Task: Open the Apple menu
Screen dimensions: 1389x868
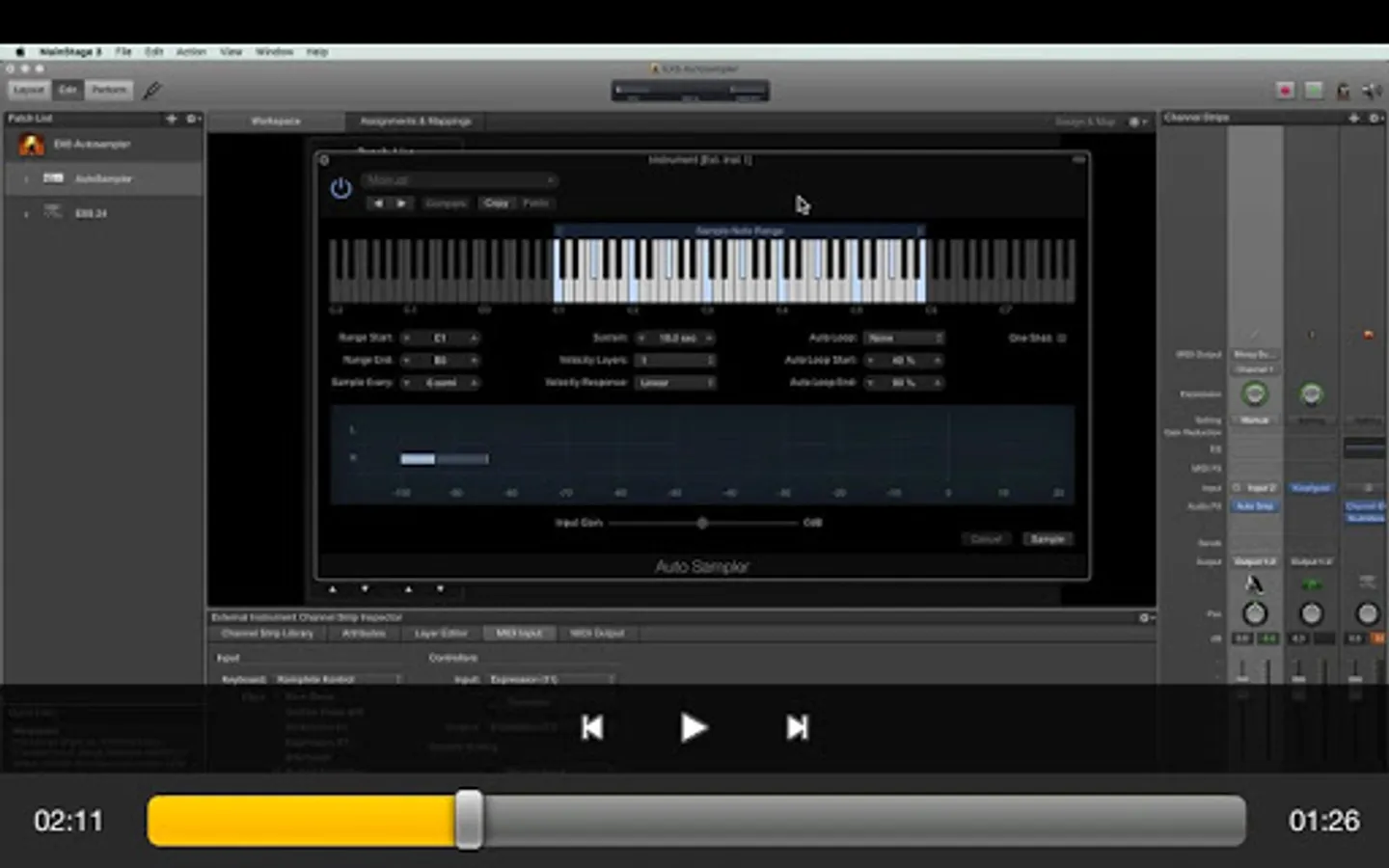Action: click(x=19, y=52)
